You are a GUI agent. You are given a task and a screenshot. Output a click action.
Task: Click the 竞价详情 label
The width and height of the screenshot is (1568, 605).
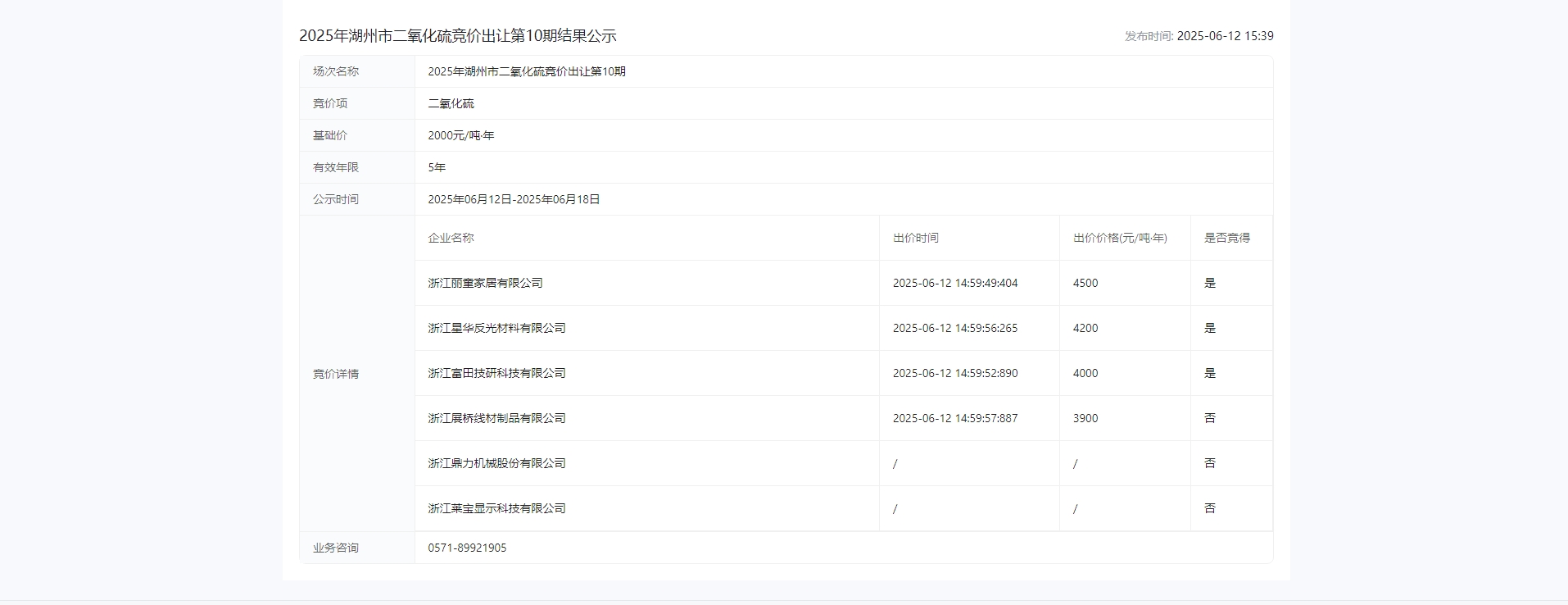[336, 374]
